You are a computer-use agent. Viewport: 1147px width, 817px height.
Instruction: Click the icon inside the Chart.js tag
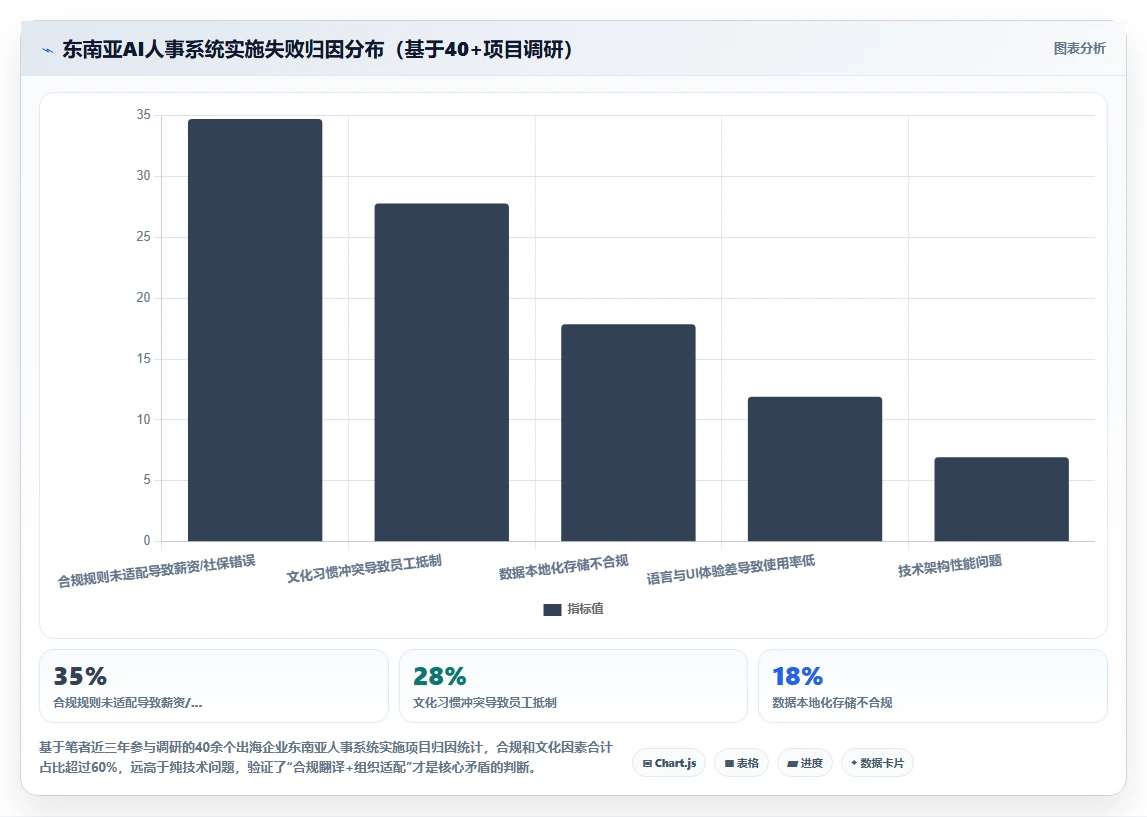647,764
